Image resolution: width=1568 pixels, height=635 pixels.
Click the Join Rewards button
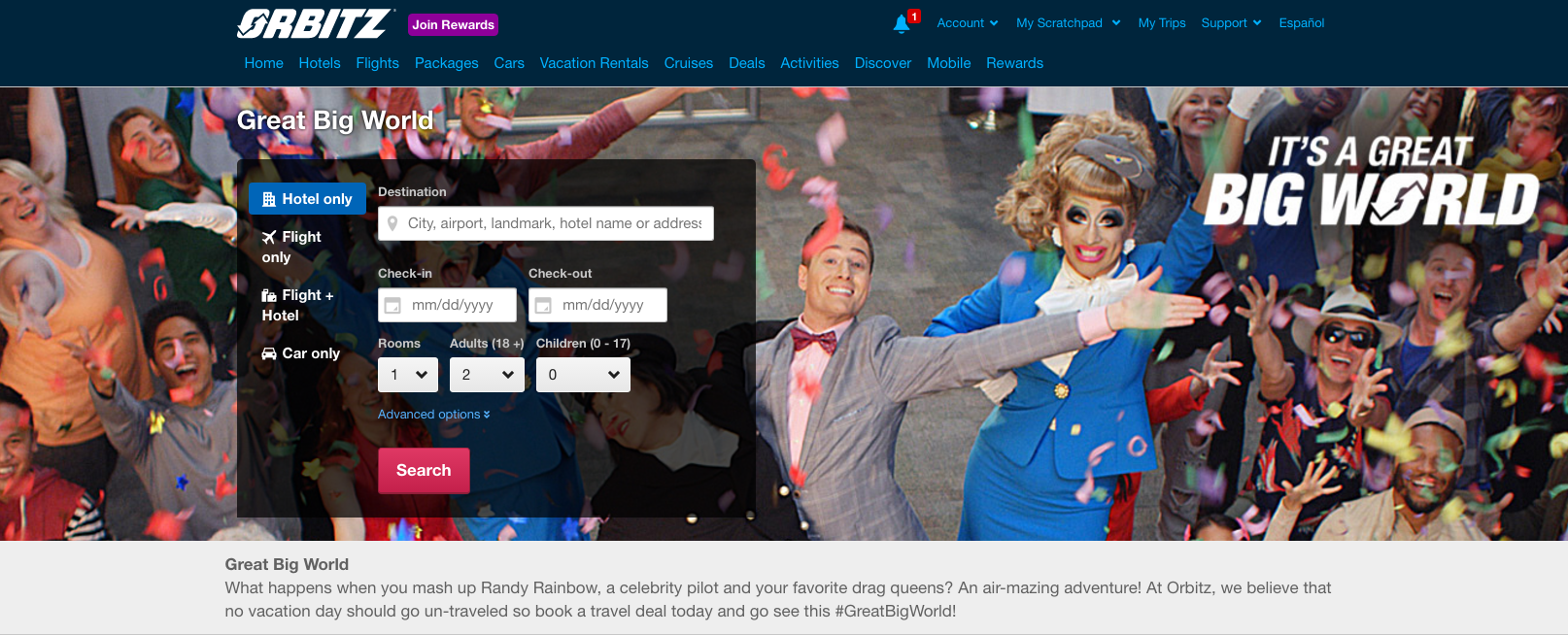[x=453, y=25]
